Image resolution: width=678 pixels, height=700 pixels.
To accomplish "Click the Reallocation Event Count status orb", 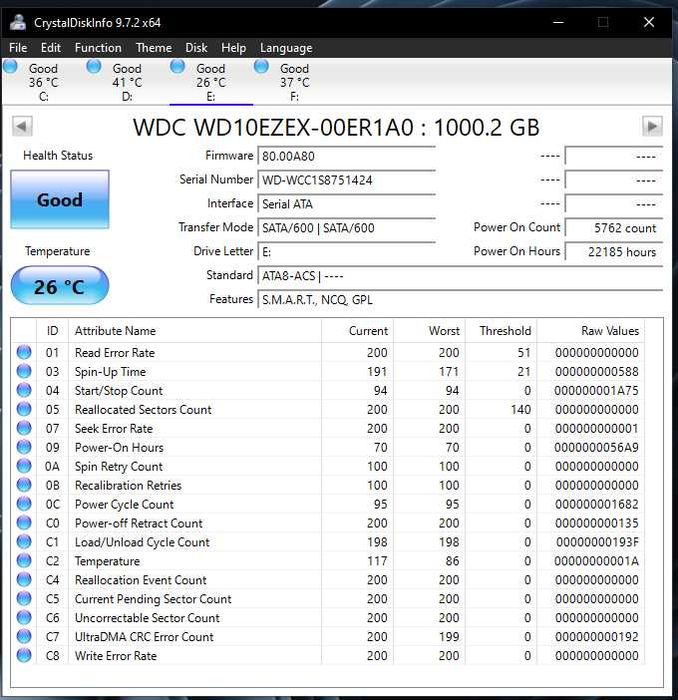I will (x=24, y=579).
